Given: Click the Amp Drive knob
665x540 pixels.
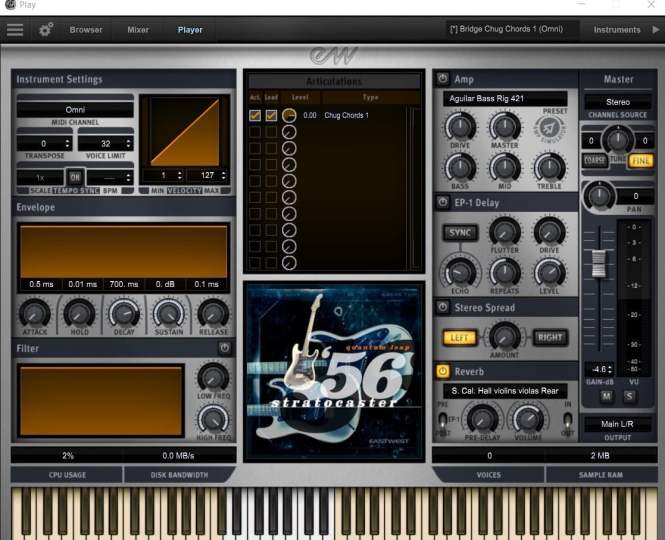Looking at the screenshot, I should tap(460, 126).
